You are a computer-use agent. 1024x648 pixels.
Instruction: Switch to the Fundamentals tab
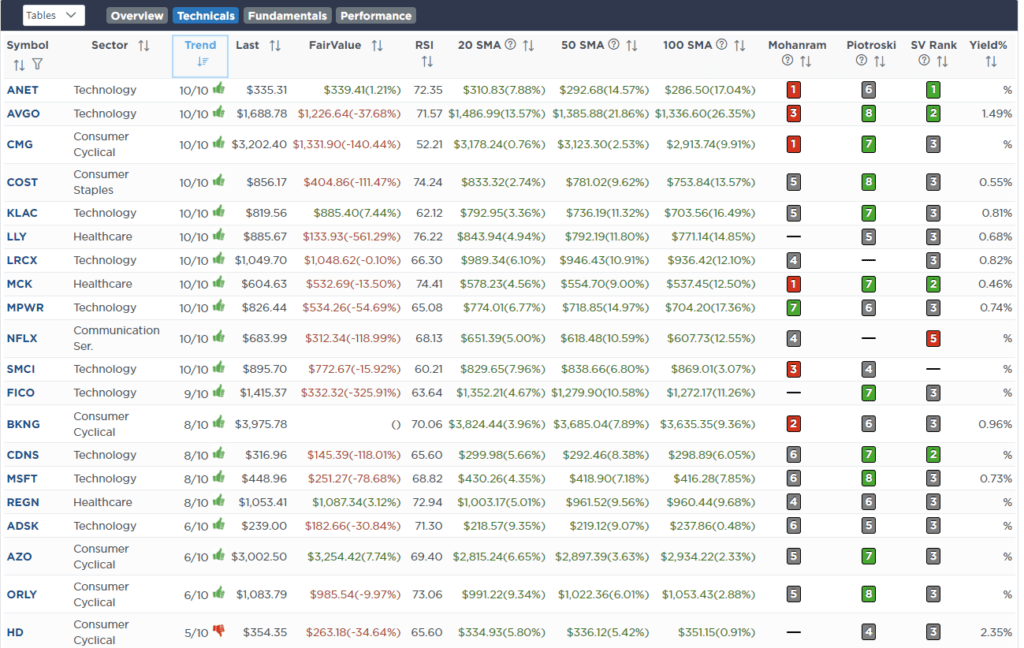coord(287,15)
